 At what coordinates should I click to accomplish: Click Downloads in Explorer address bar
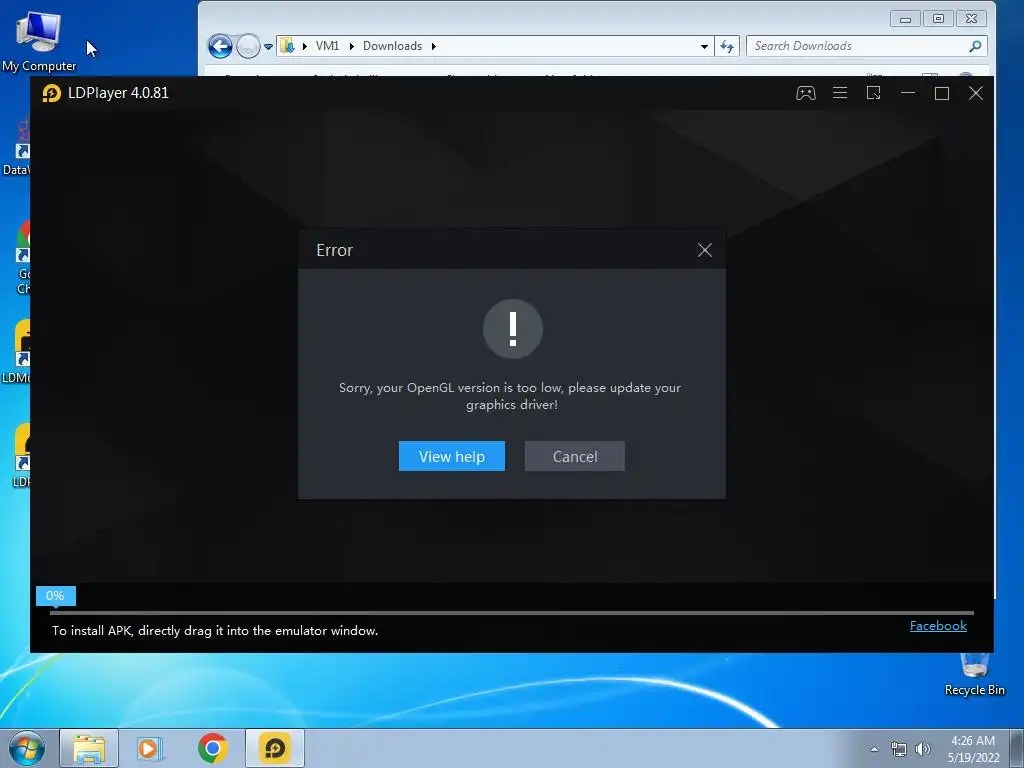[x=392, y=46]
